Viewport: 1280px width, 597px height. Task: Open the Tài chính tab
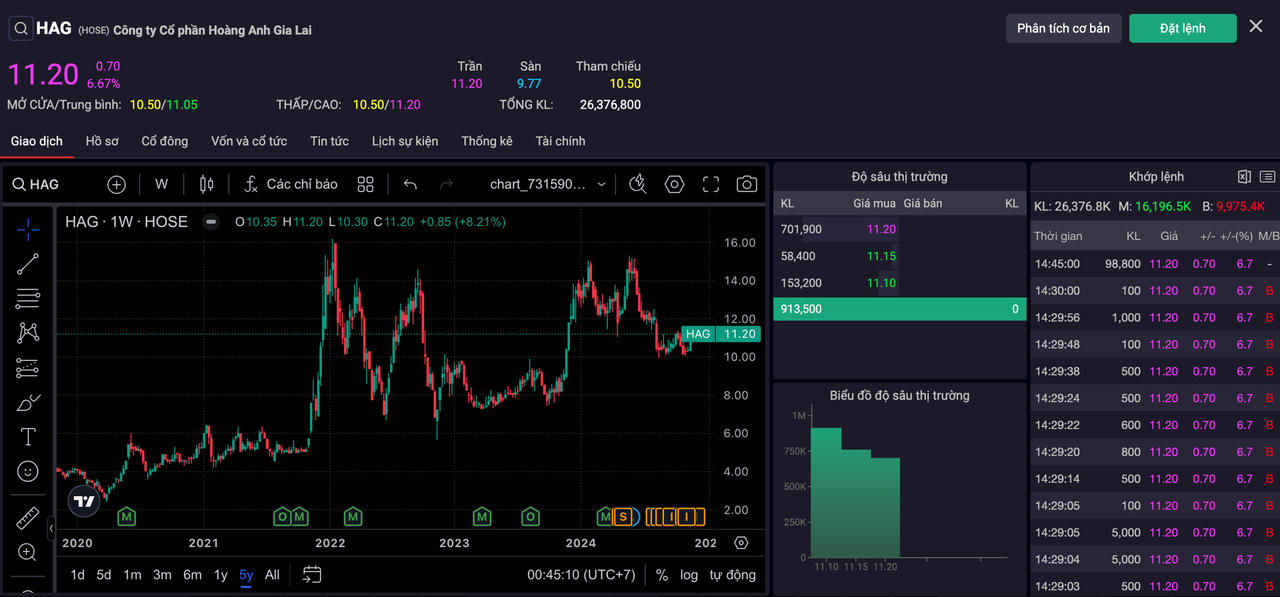pyautogui.click(x=560, y=141)
